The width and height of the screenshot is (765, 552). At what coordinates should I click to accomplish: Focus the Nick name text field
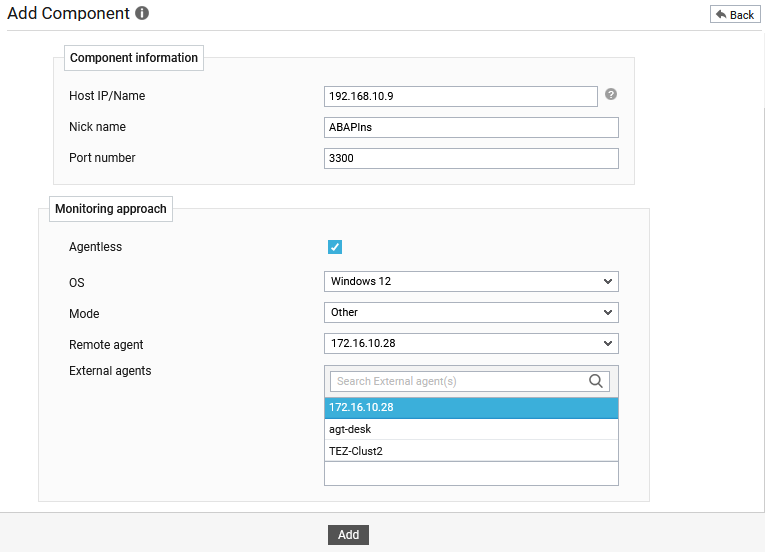(x=471, y=127)
